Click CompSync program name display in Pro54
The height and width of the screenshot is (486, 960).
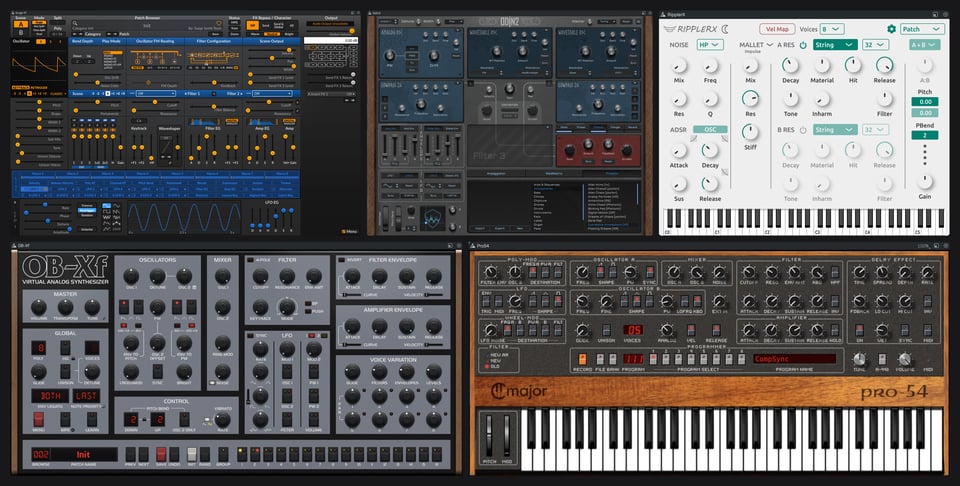(x=795, y=359)
